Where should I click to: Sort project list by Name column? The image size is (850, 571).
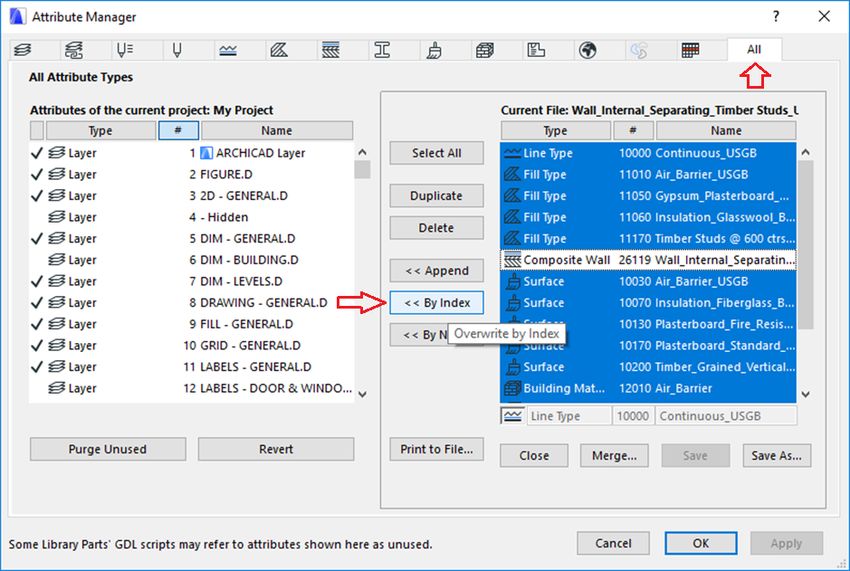(277, 131)
